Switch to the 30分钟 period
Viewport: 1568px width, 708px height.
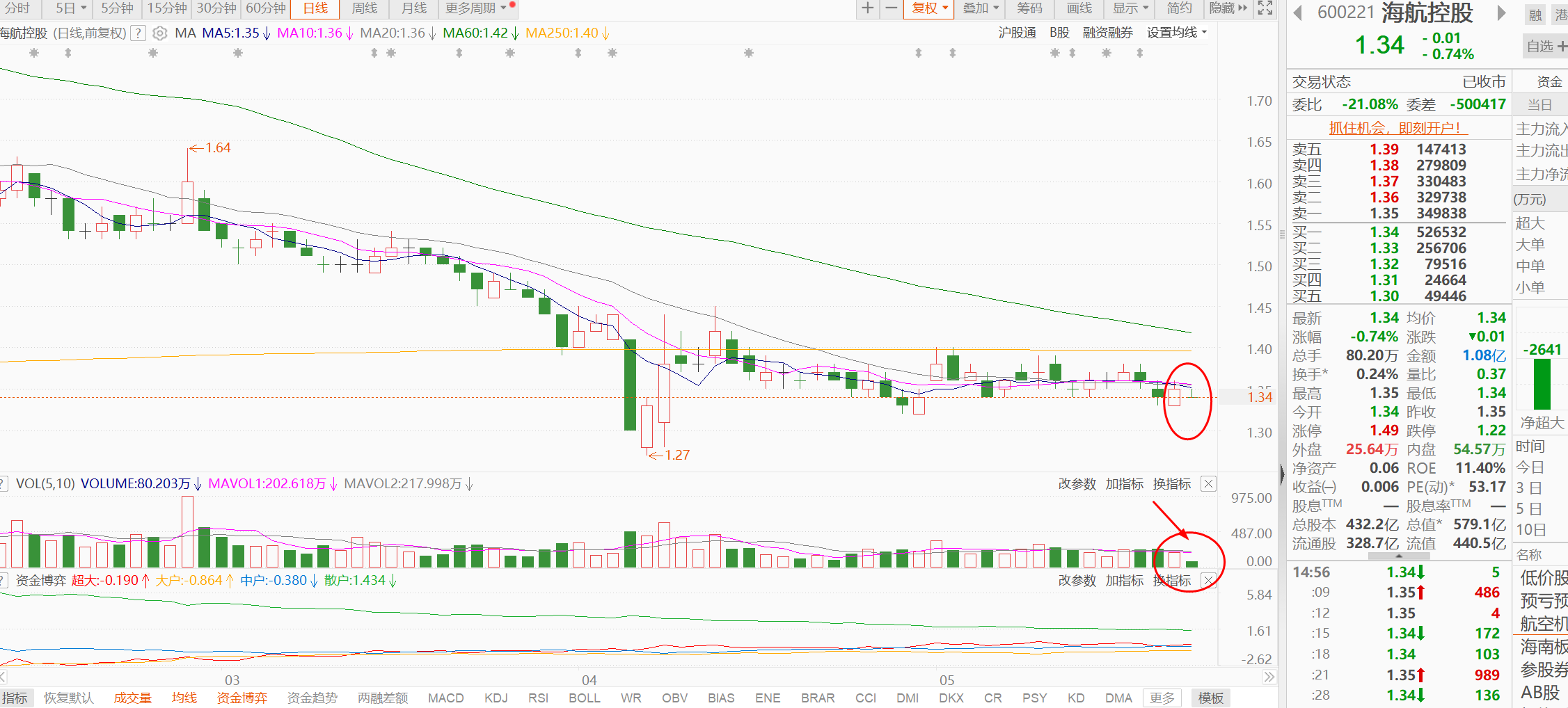point(216,8)
